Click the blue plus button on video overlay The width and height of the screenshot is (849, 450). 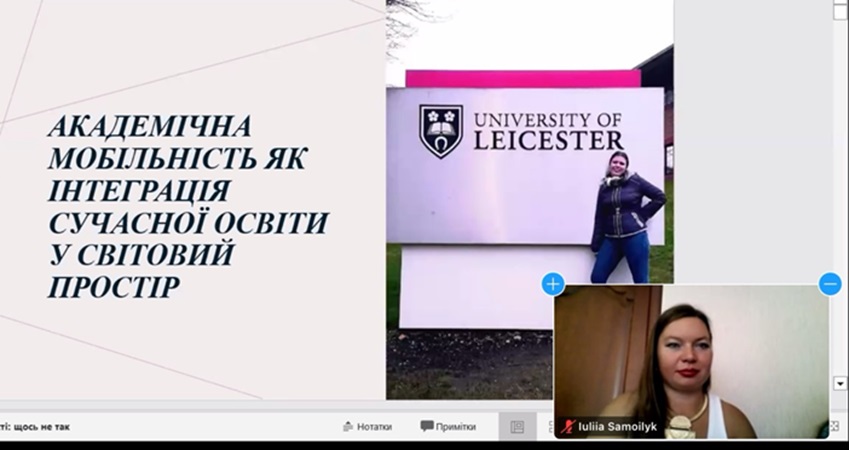(553, 284)
